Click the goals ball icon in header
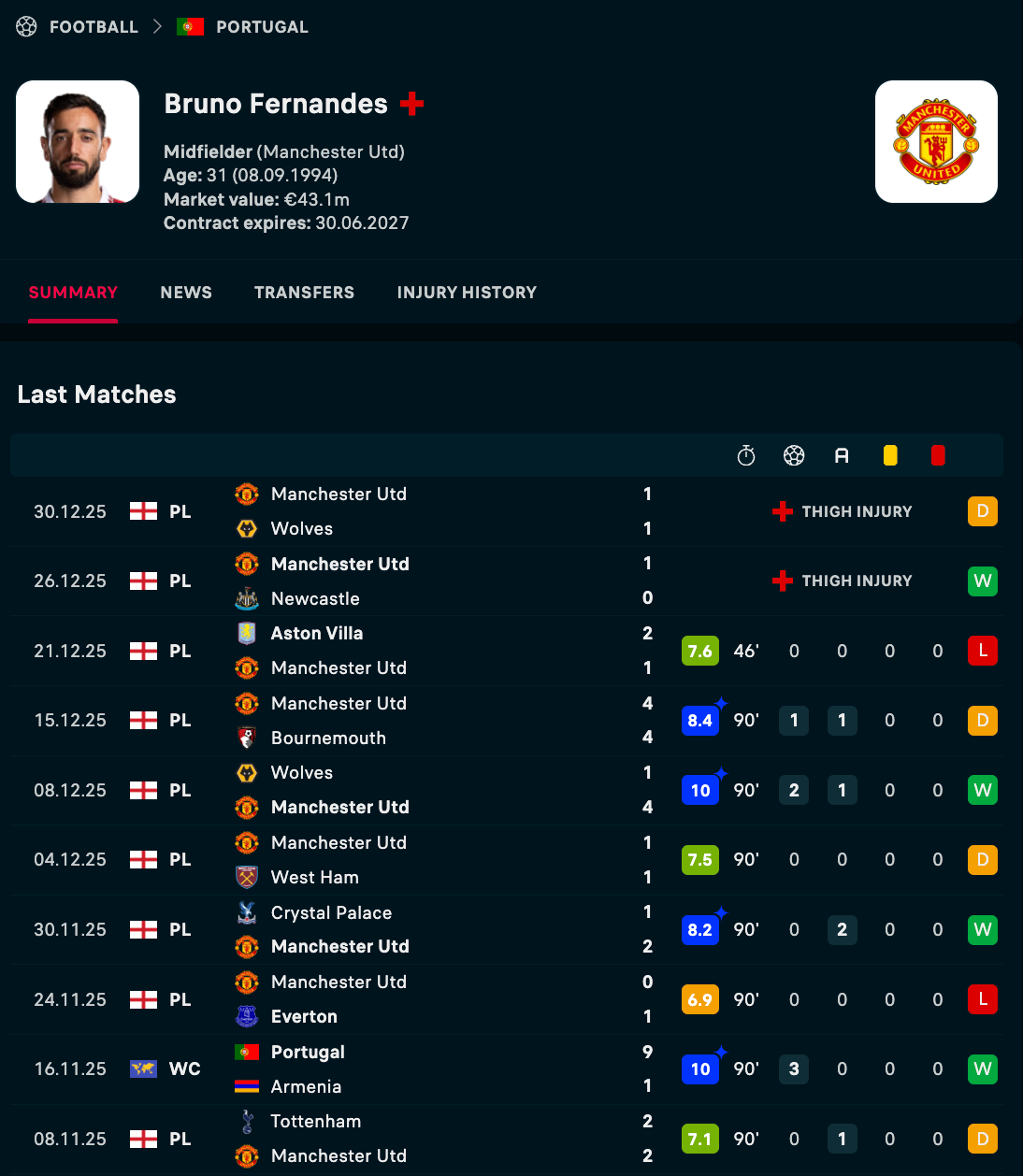Screen dimensions: 1023x1176 794,455
